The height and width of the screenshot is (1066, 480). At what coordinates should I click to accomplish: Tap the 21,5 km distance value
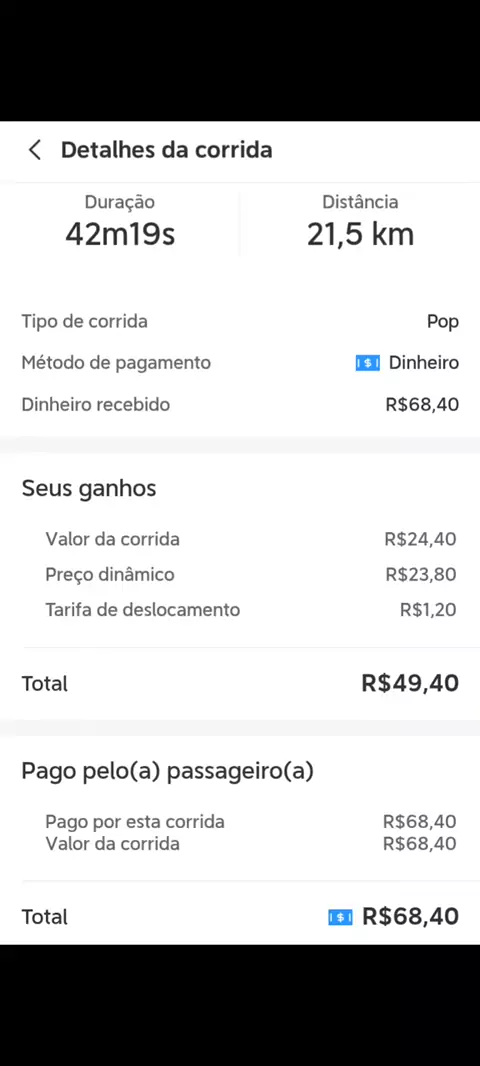tap(360, 235)
